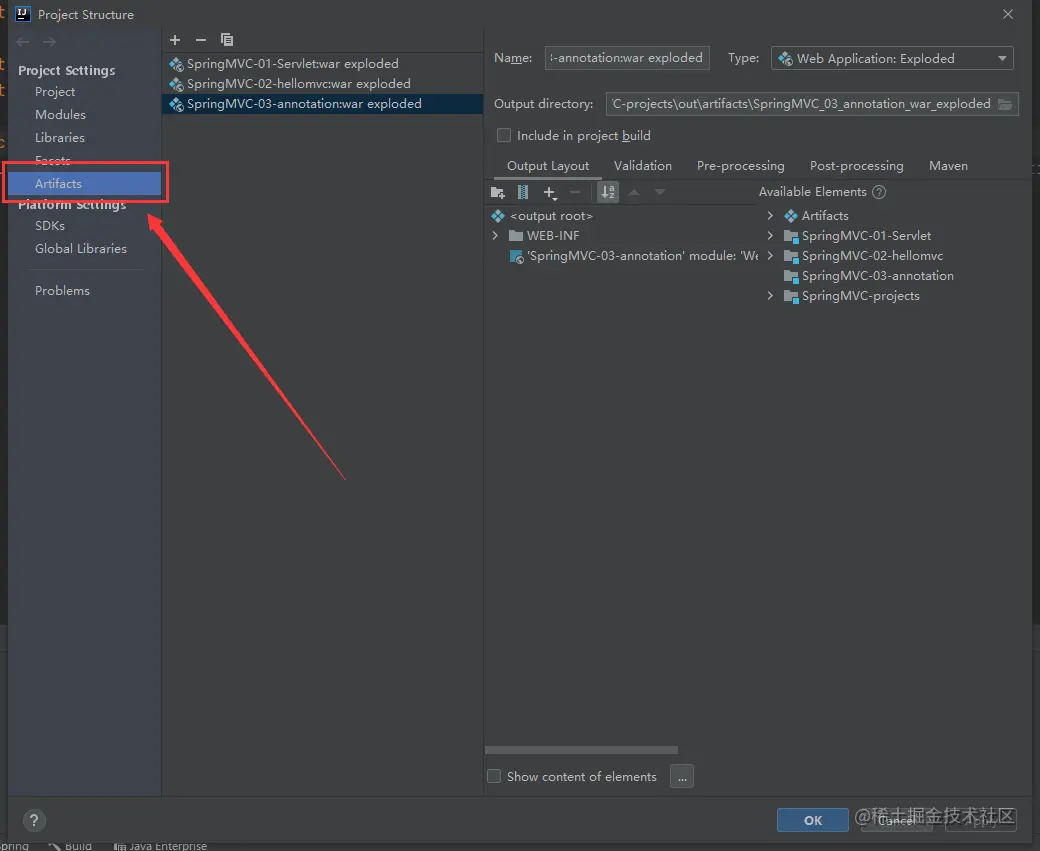Click the IntelliJ logo in title bar
This screenshot has width=1040, height=851.
(x=23, y=14)
